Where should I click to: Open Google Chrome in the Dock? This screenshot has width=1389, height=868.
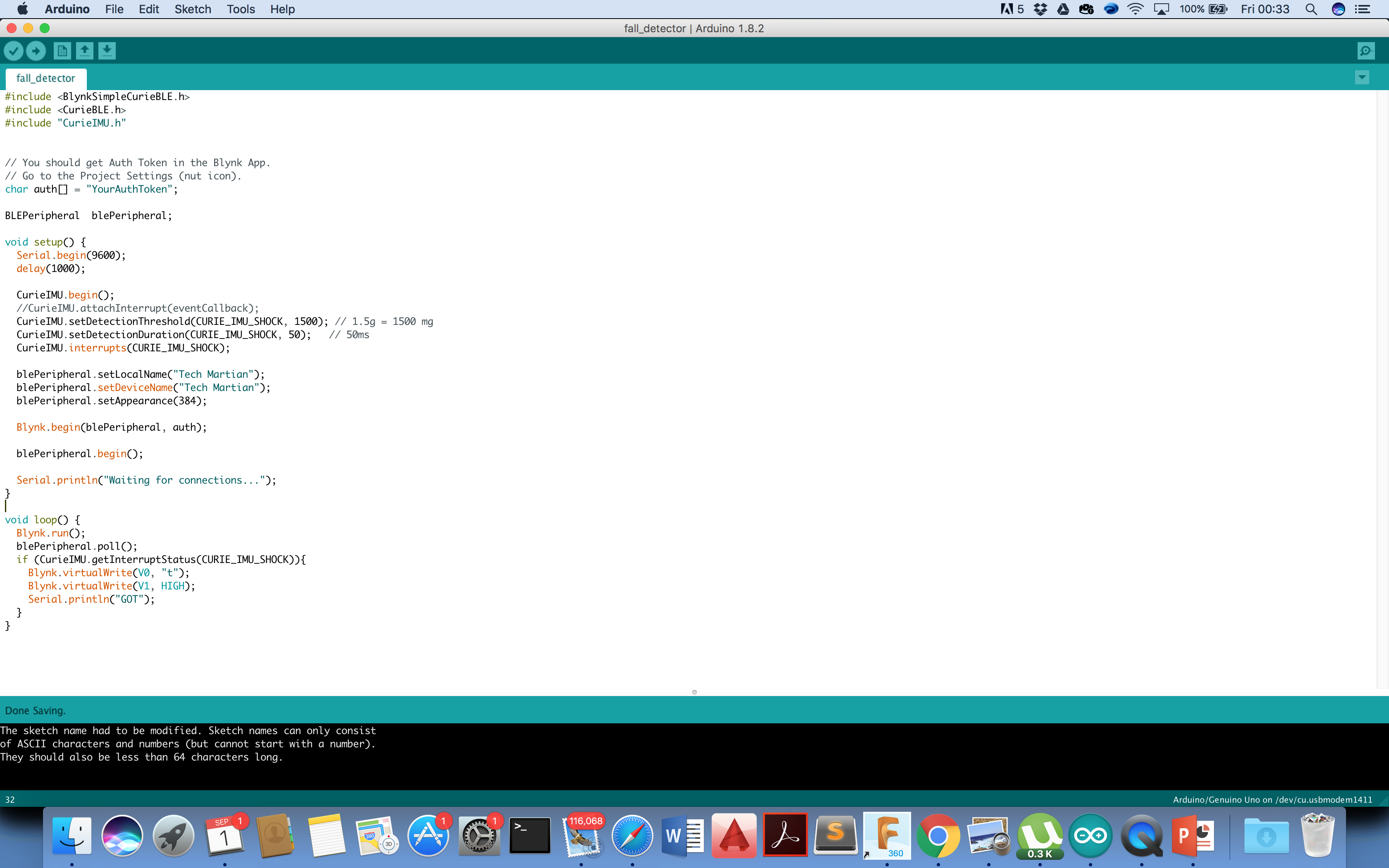[938, 836]
